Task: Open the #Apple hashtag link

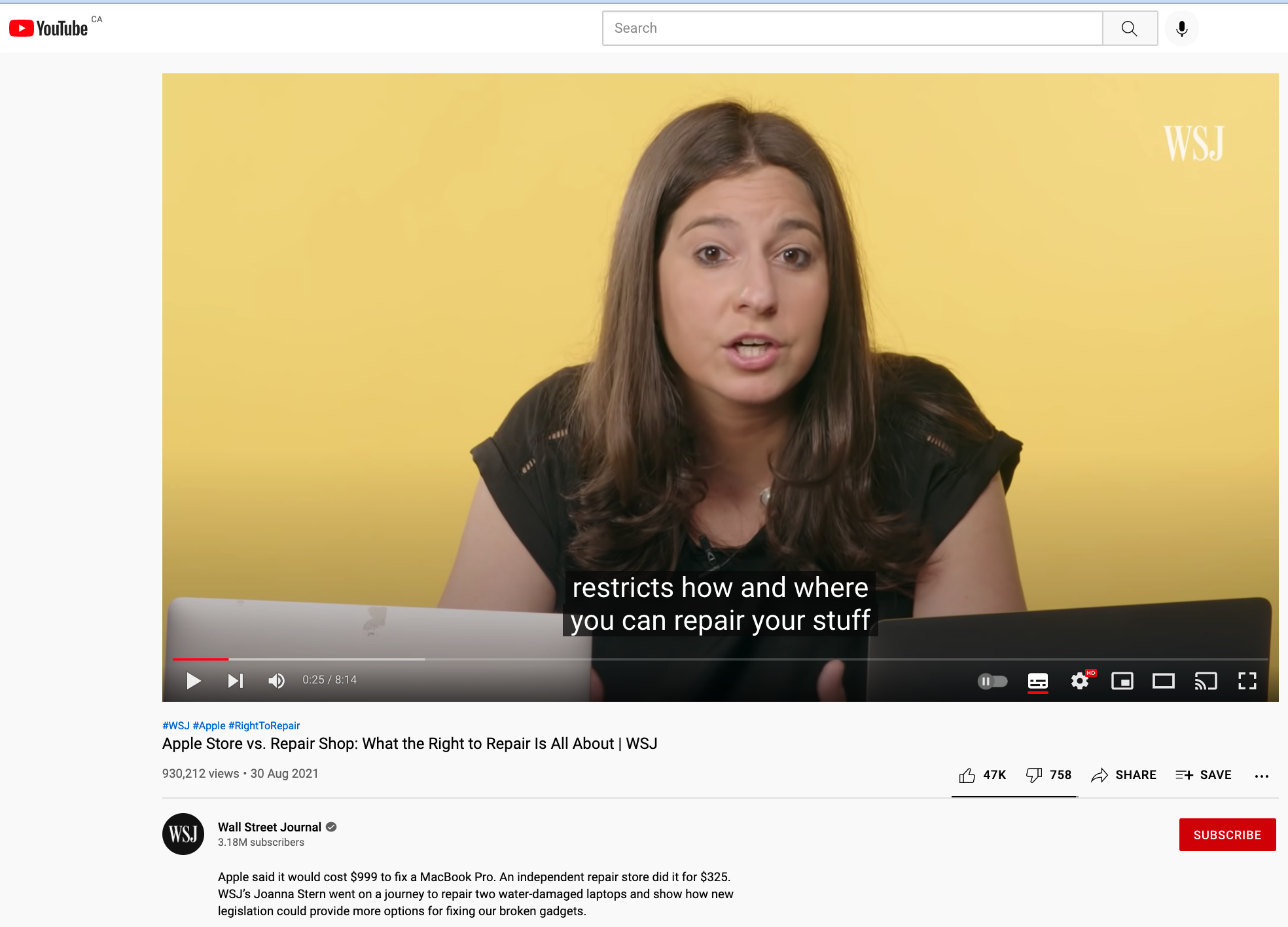Action: [x=209, y=725]
